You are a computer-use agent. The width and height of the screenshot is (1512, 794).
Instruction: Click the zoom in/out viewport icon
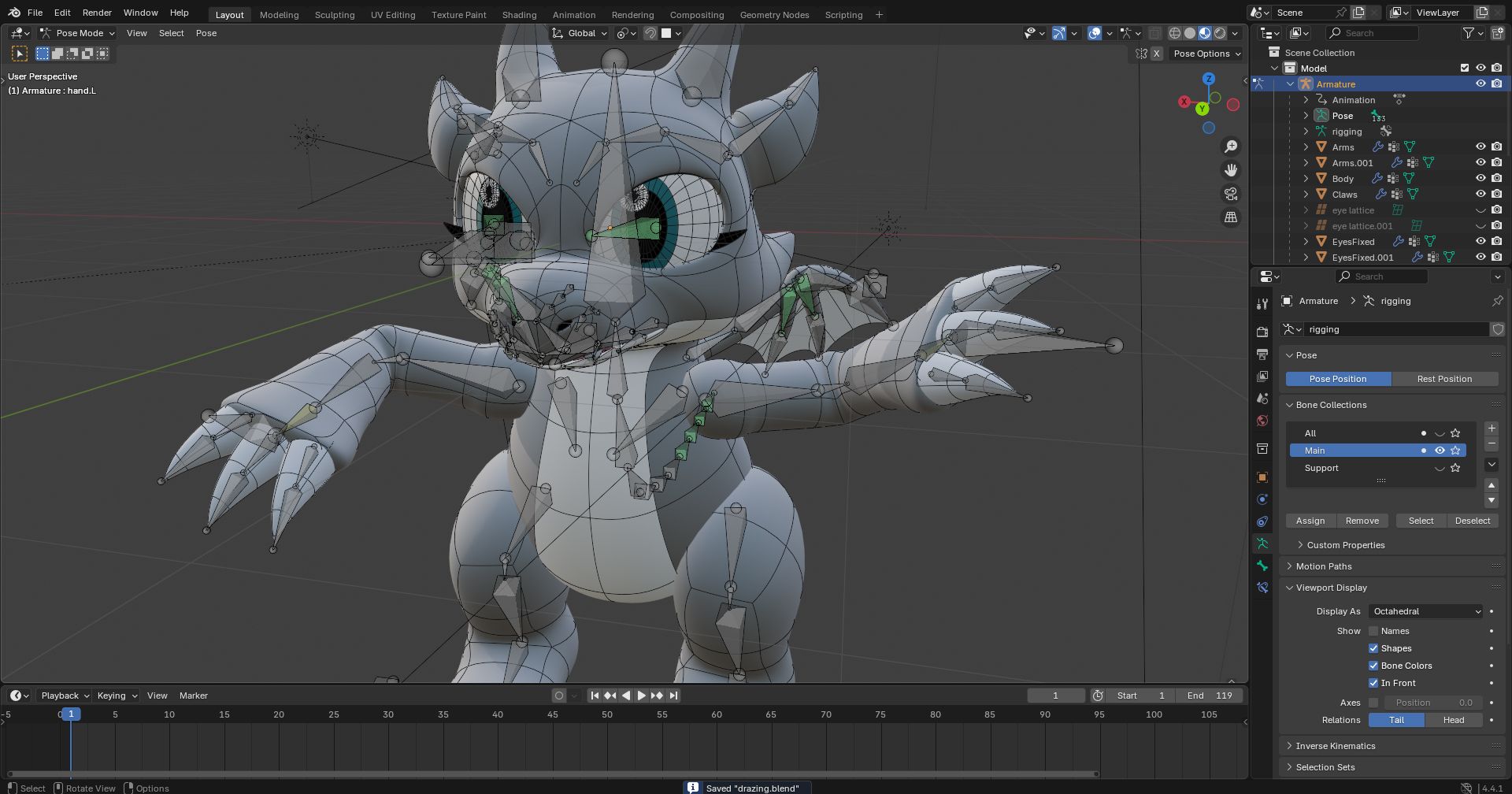[1231, 147]
